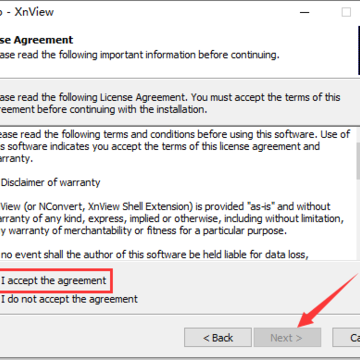Screen dimensions: 360x360
Task: Select the "I accept the agreement" option
Action: coord(53,280)
